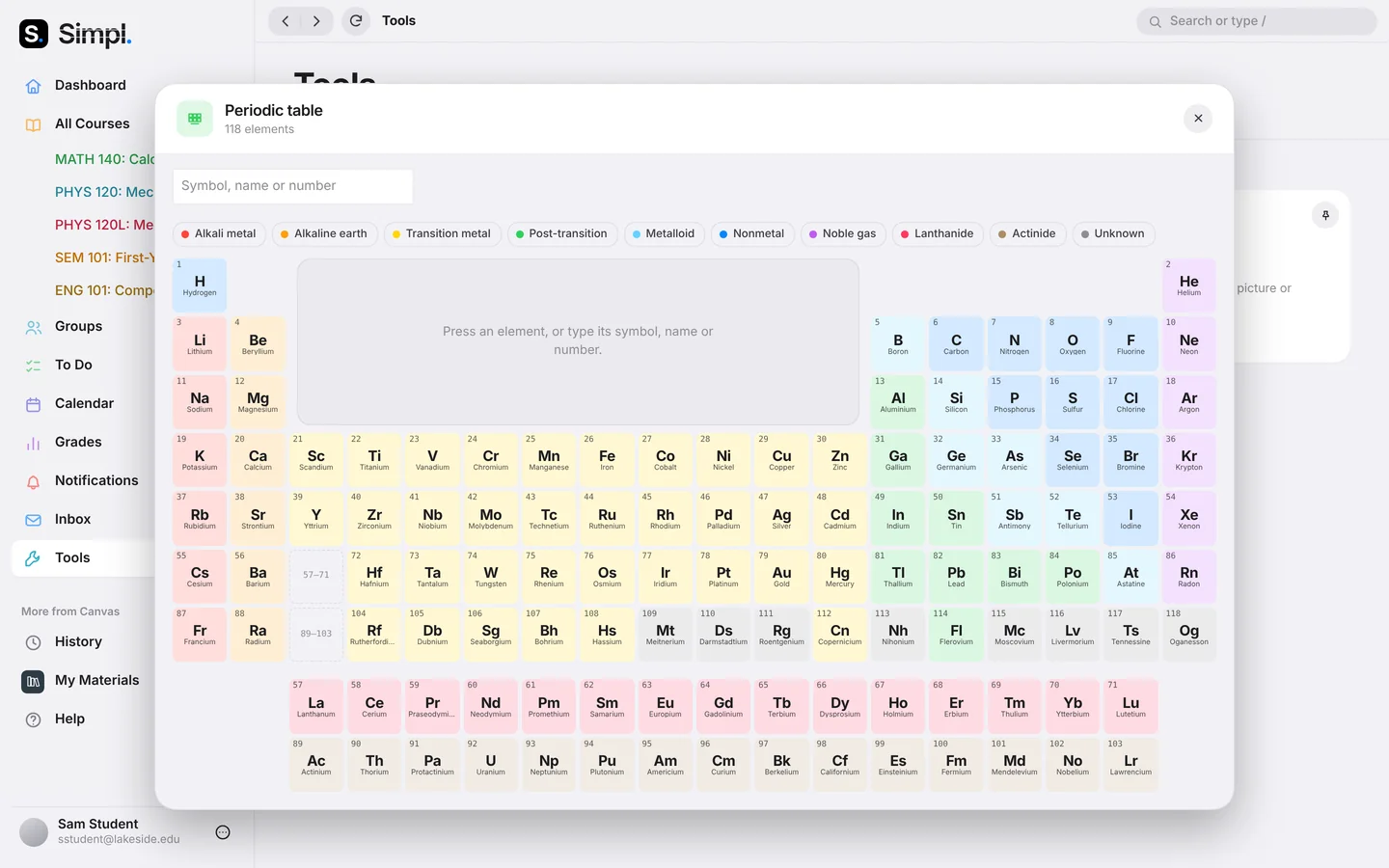
Task: Select the Oganesson element tile
Action: (x=1188, y=634)
